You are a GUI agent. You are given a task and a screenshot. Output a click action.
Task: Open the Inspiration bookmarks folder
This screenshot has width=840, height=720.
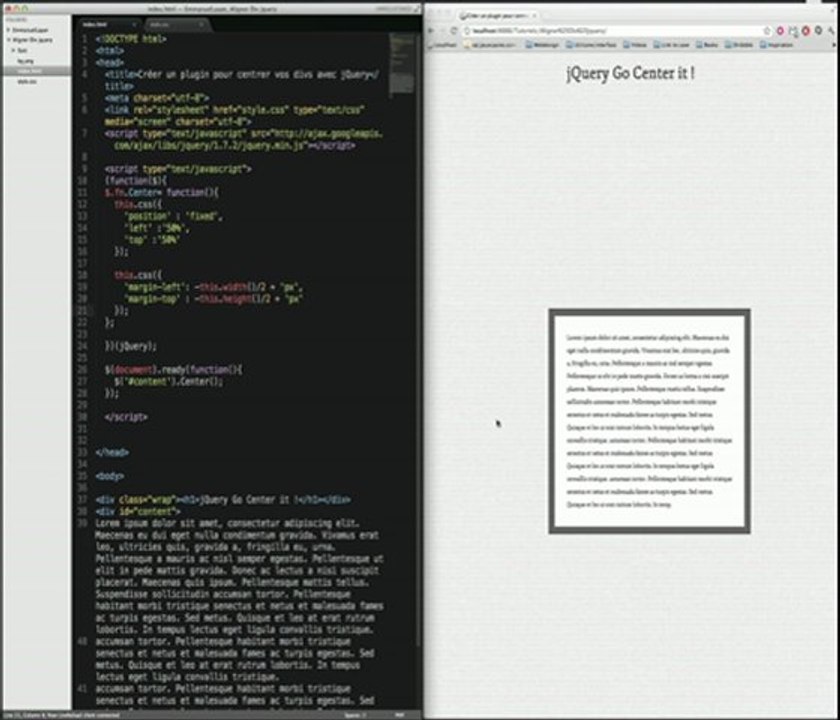777,45
